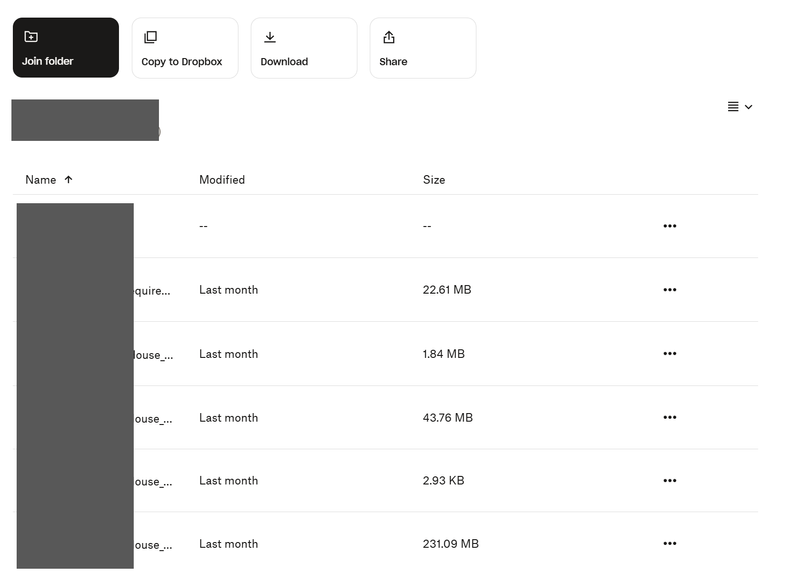This screenshot has width=800, height=573.
Task: Sort files by Size column
Action: point(434,180)
